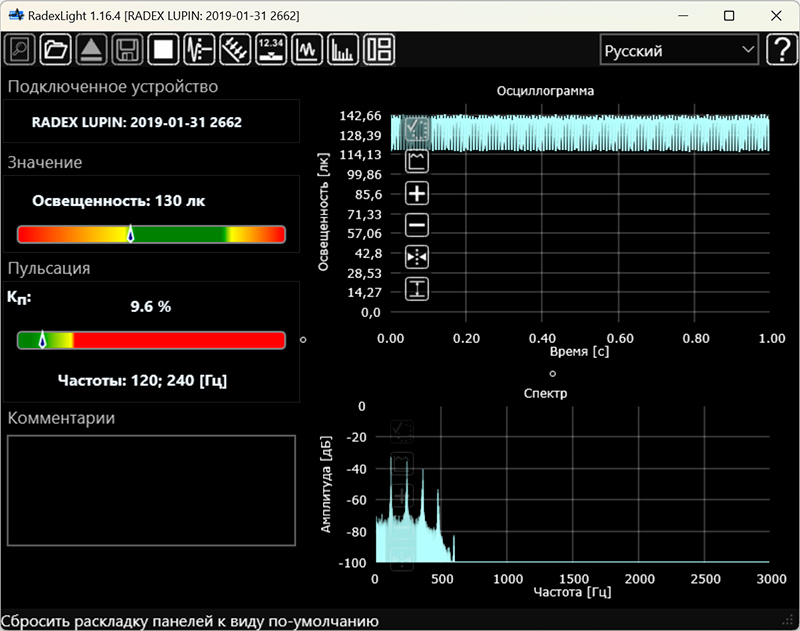Click the magnifier search device icon
The image size is (800, 631).
click(x=20, y=49)
